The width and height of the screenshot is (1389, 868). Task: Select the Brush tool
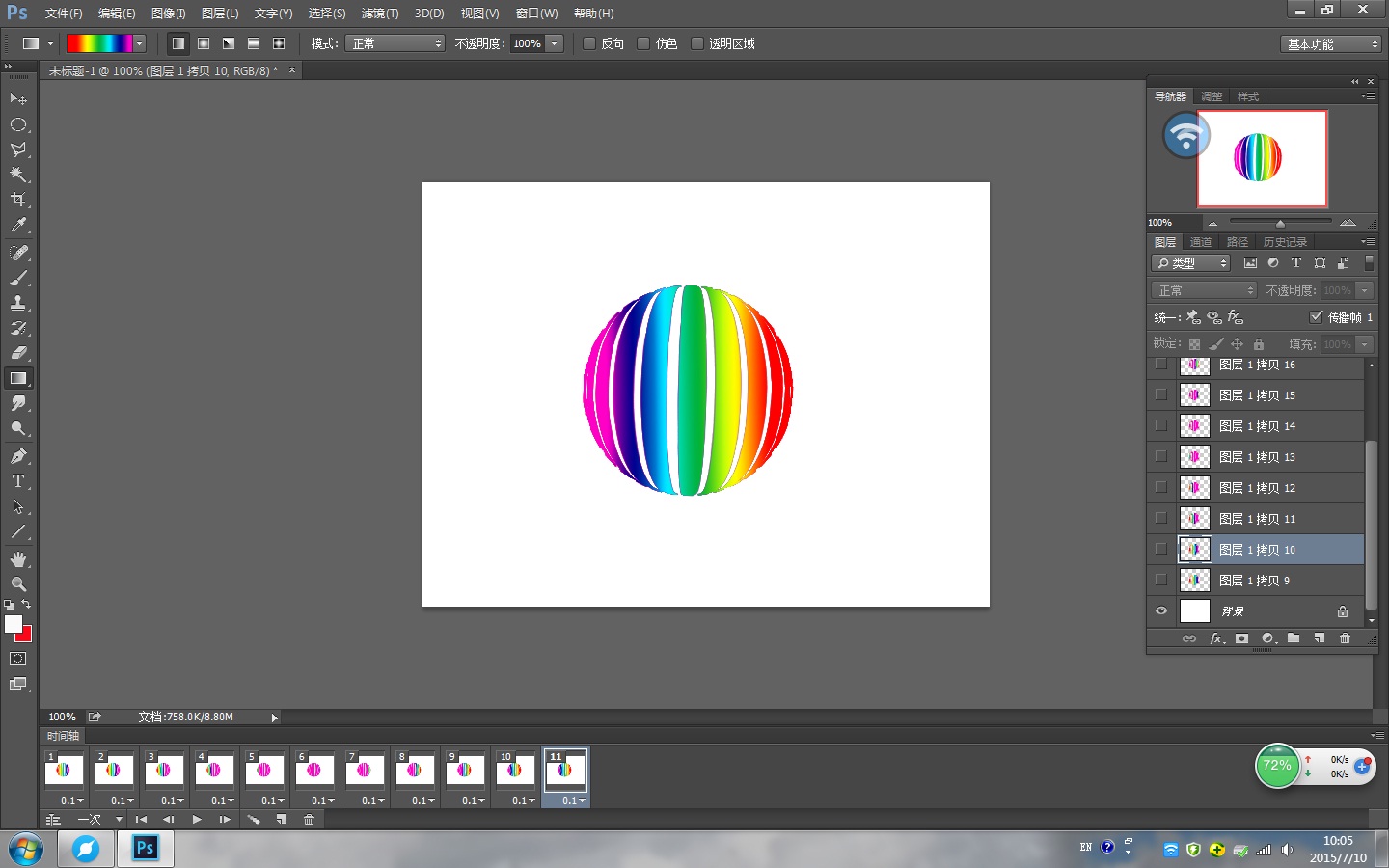click(18, 278)
